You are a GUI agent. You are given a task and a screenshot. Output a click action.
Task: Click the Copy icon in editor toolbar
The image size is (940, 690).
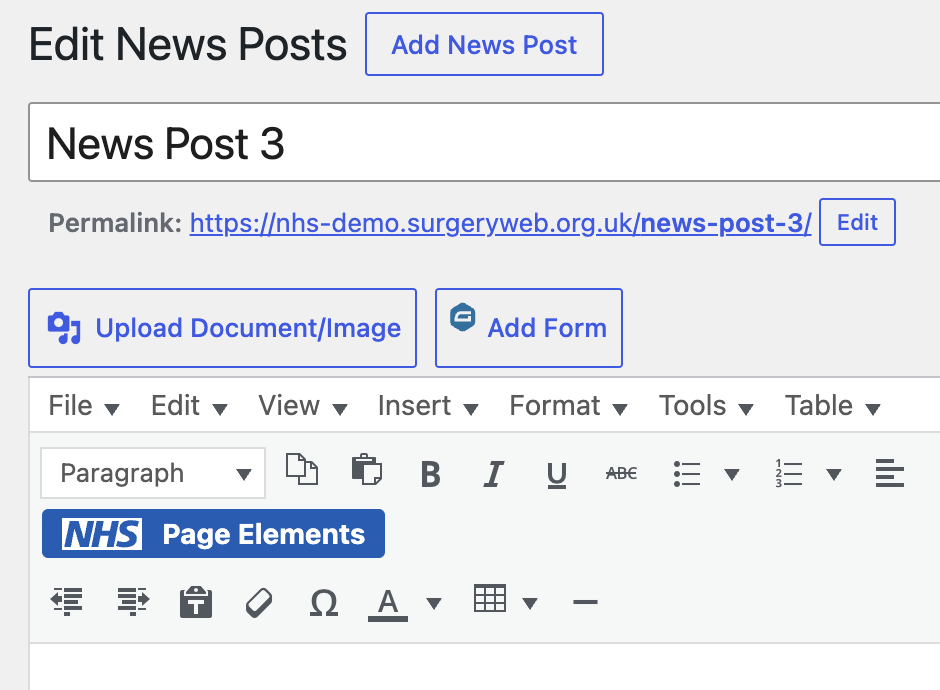(302, 469)
